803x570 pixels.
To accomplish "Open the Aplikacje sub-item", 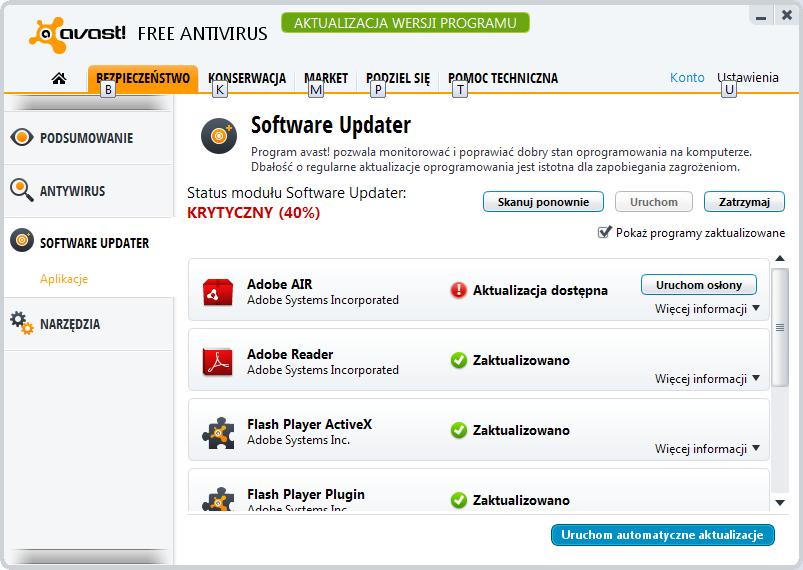I will 64,279.
